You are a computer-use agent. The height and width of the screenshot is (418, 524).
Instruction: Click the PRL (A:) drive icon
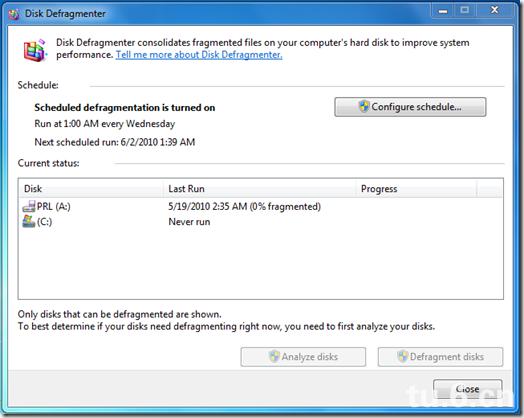pos(29,206)
